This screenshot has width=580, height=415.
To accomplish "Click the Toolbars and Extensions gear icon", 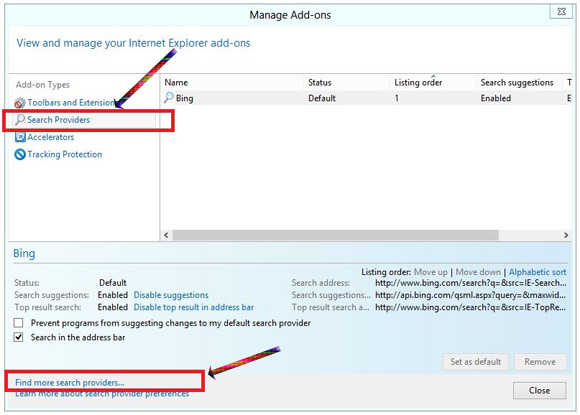I will (x=20, y=103).
